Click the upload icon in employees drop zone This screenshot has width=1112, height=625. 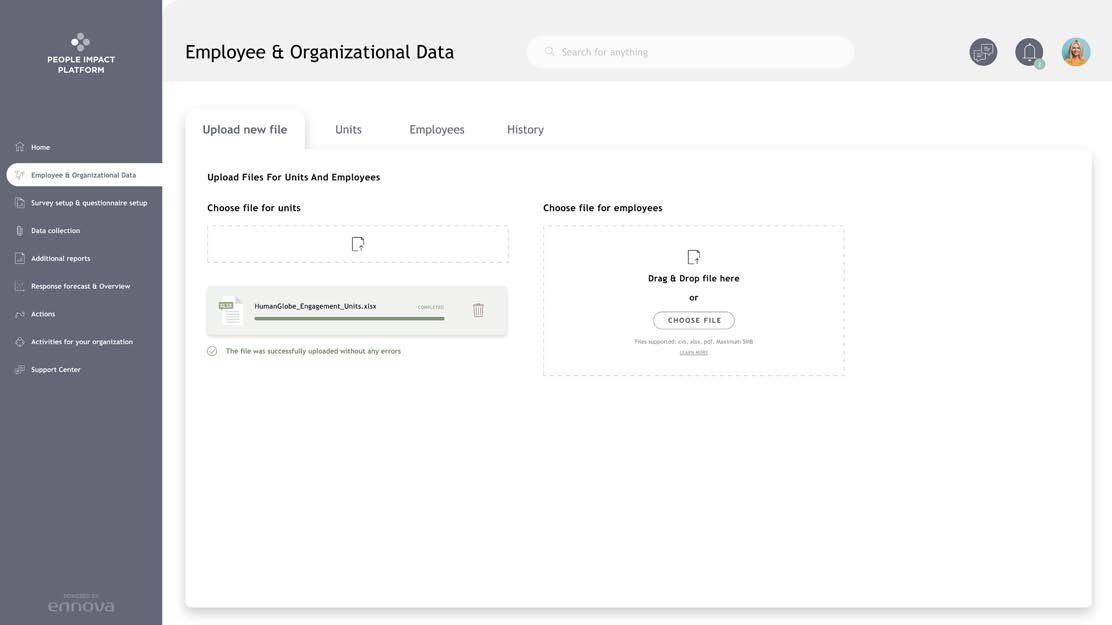(693, 257)
